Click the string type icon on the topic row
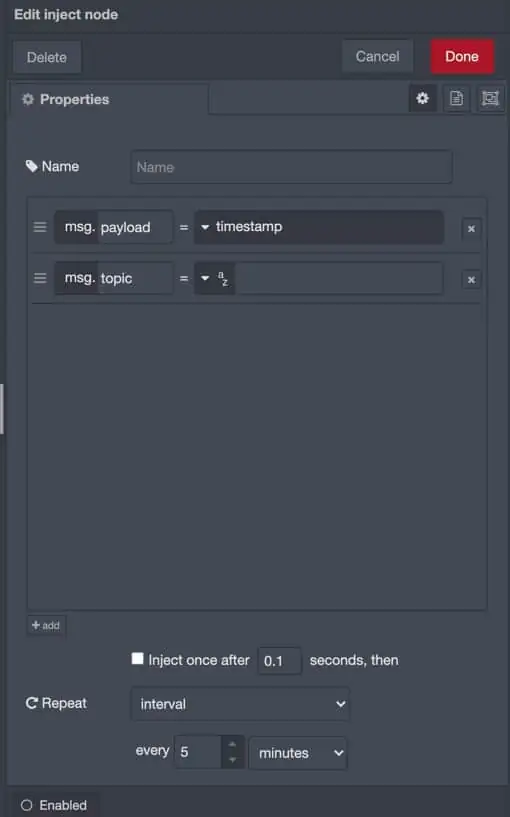Viewport: 510px width, 817px height. point(223,278)
